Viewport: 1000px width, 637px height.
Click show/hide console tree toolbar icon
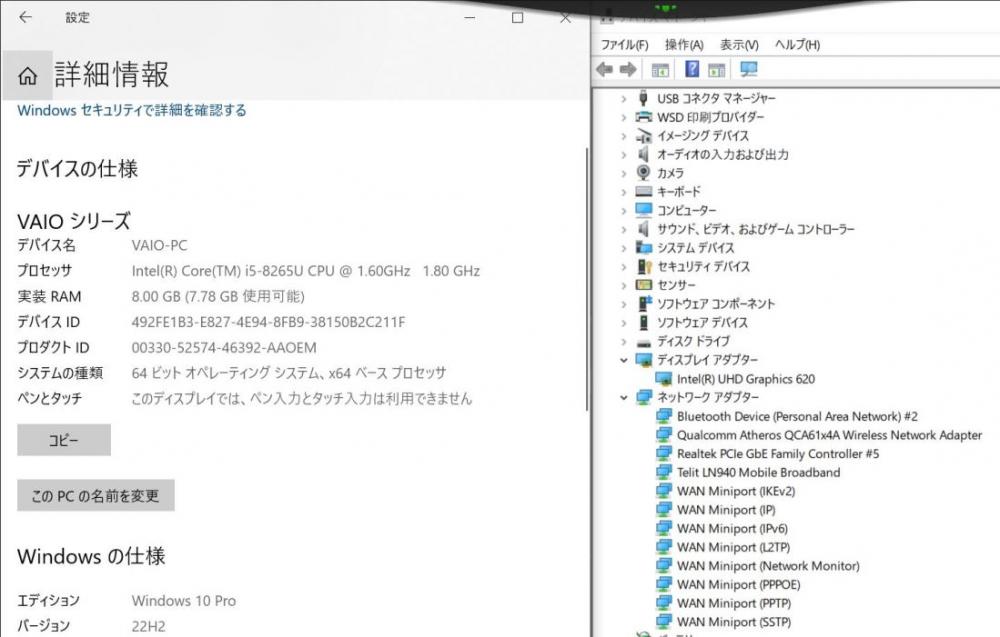660,70
